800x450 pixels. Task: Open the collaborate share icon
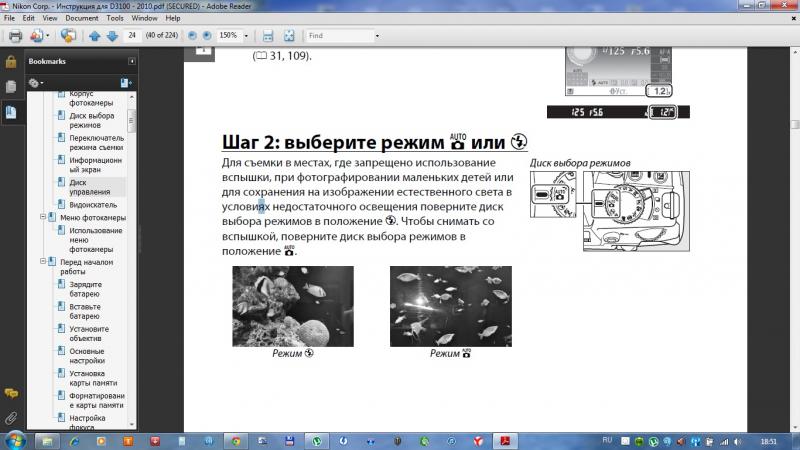[x=68, y=36]
